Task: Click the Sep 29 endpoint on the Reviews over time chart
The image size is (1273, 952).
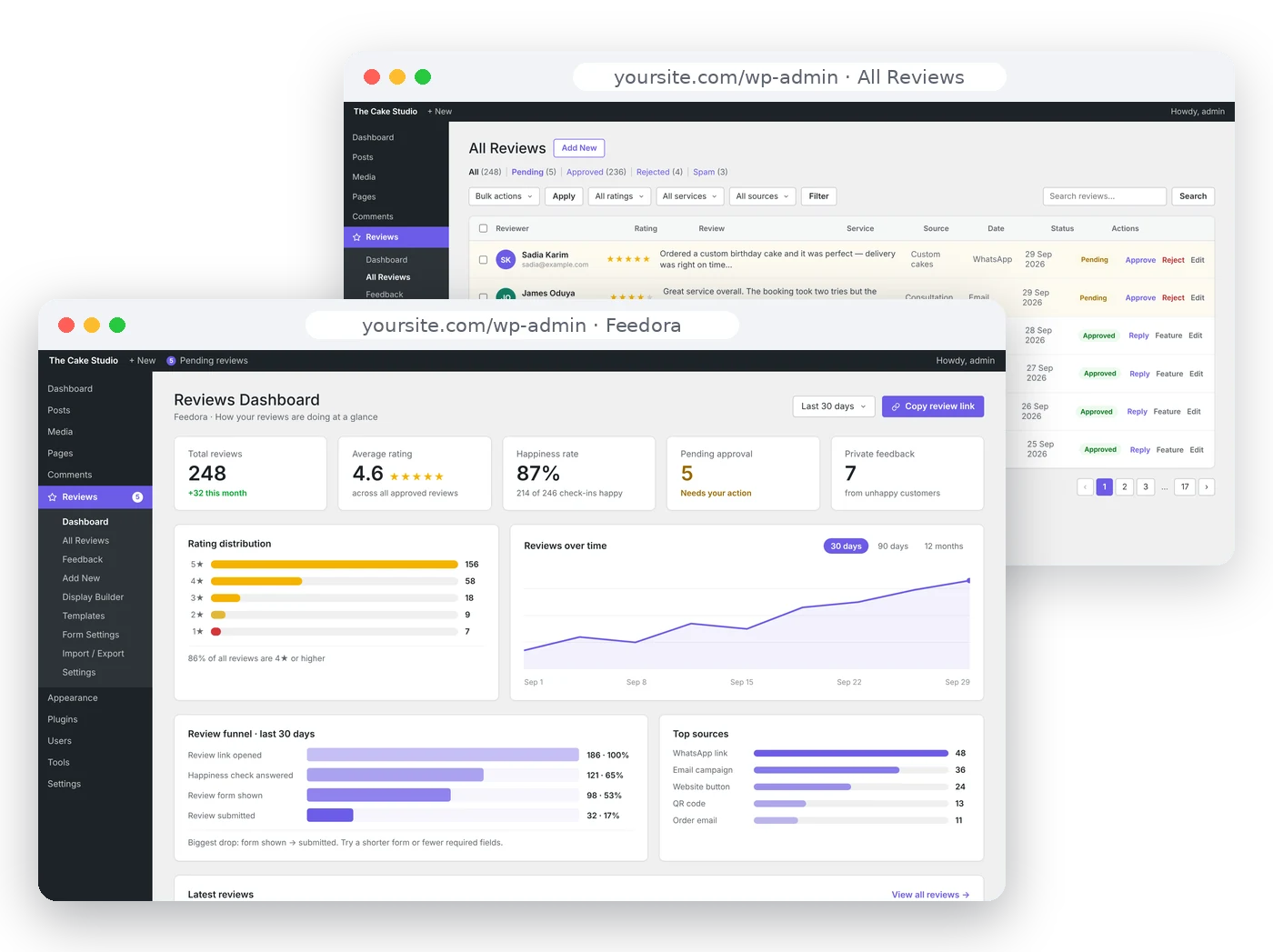Action: point(968,580)
